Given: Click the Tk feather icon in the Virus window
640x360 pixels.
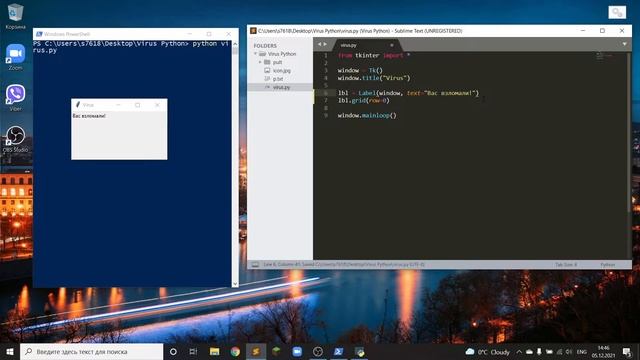Looking at the screenshot, I should coord(78,105).
